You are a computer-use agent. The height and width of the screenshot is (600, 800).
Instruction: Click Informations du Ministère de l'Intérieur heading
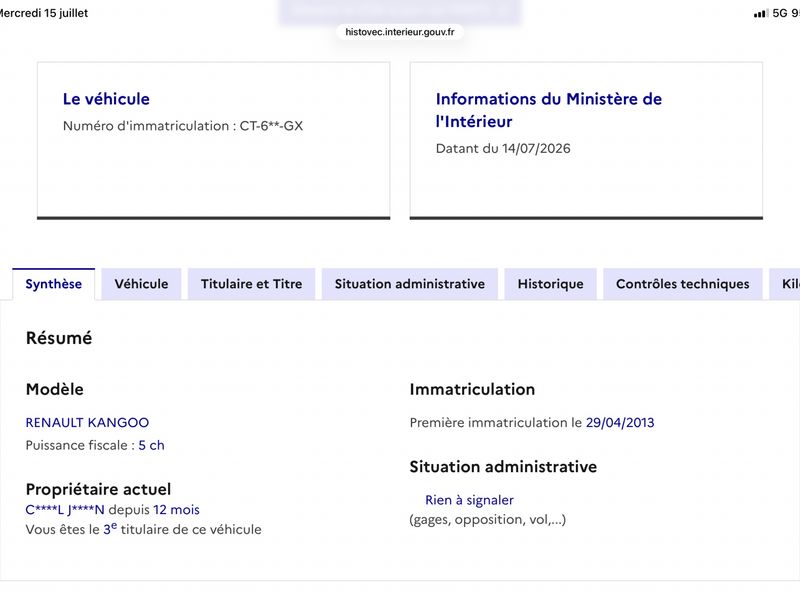click(548, 110)
